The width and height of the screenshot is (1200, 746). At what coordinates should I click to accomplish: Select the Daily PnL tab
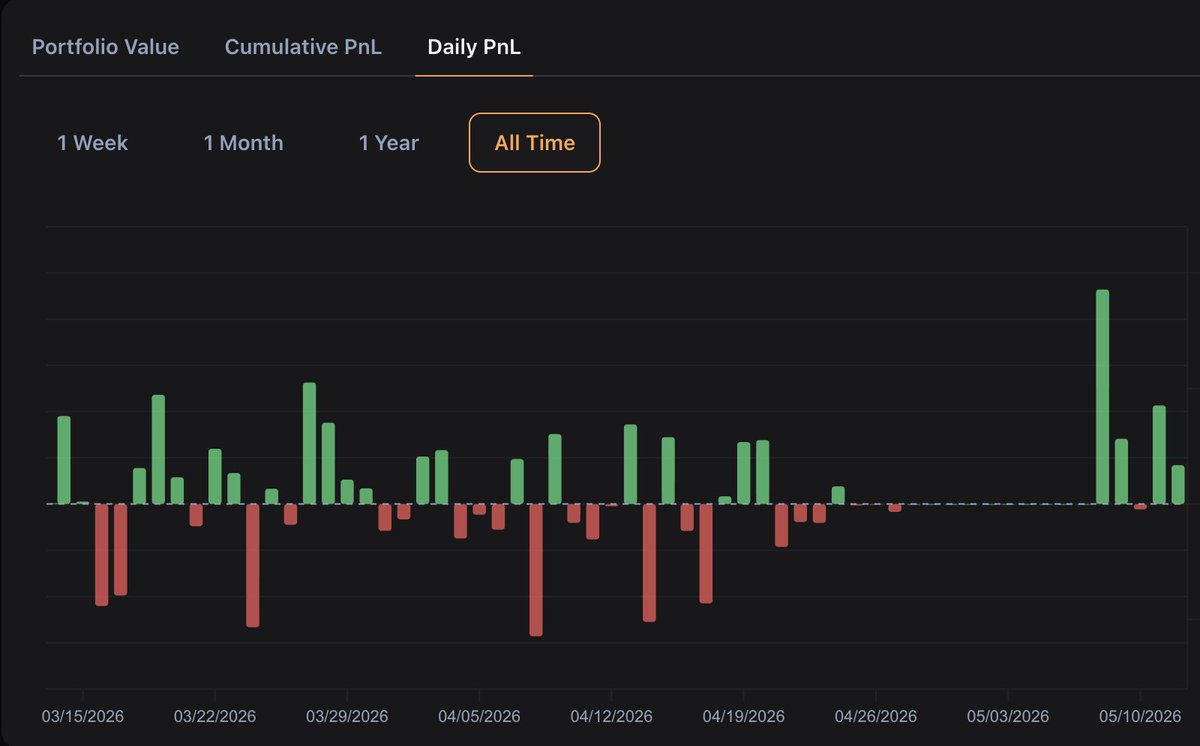click(474, 47)
